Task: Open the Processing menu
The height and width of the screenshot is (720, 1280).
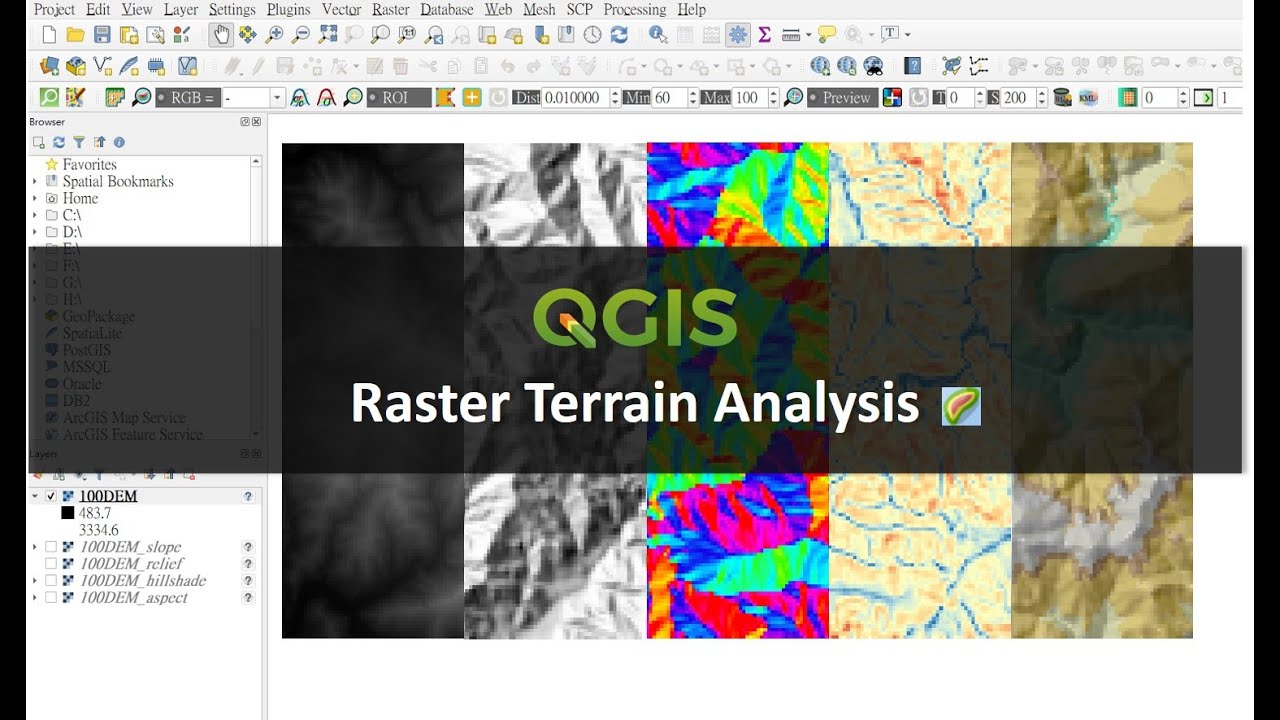Action: [x=635, y=9]
